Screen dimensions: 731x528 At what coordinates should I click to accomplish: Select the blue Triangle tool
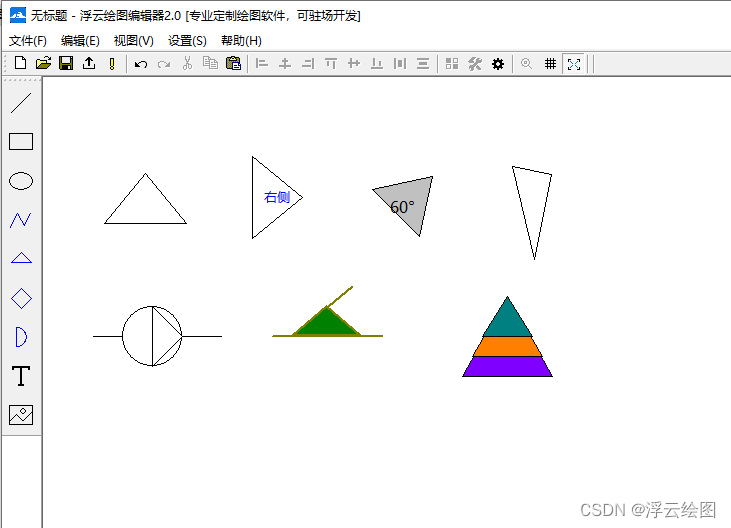[x=21, y=258]
